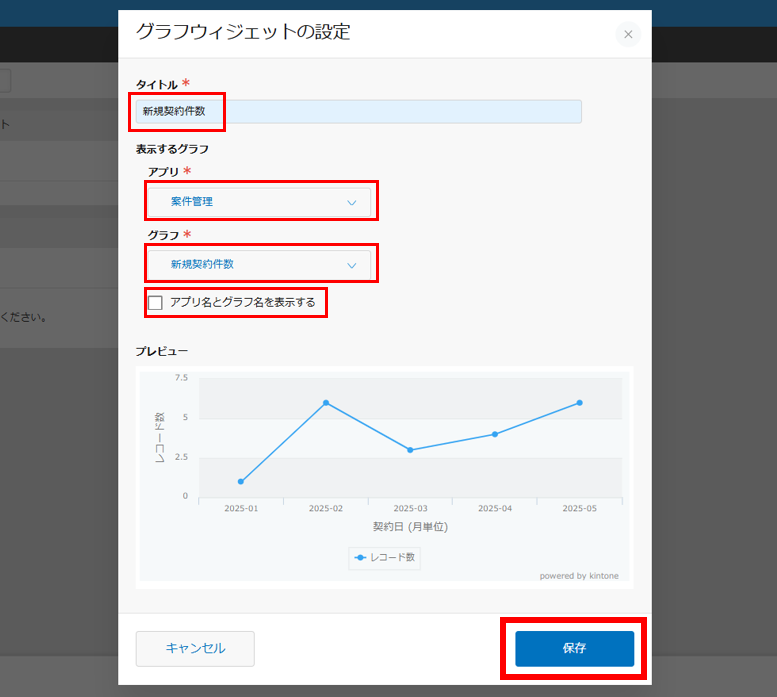Click the タイトル input field
This screenshot has width=777, height=697.
coord(358,111)
